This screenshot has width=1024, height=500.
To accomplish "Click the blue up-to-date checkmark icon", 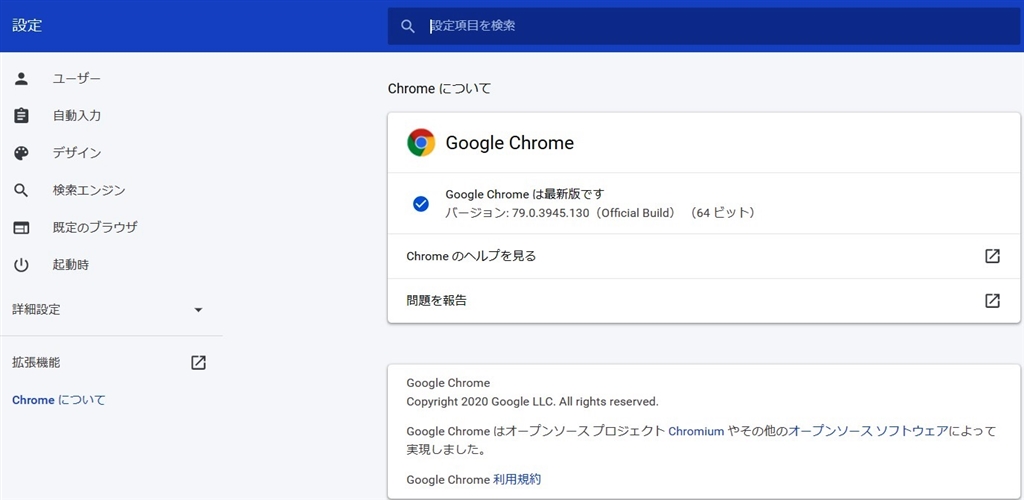I will pyautogui.click(x=421, y=204).
